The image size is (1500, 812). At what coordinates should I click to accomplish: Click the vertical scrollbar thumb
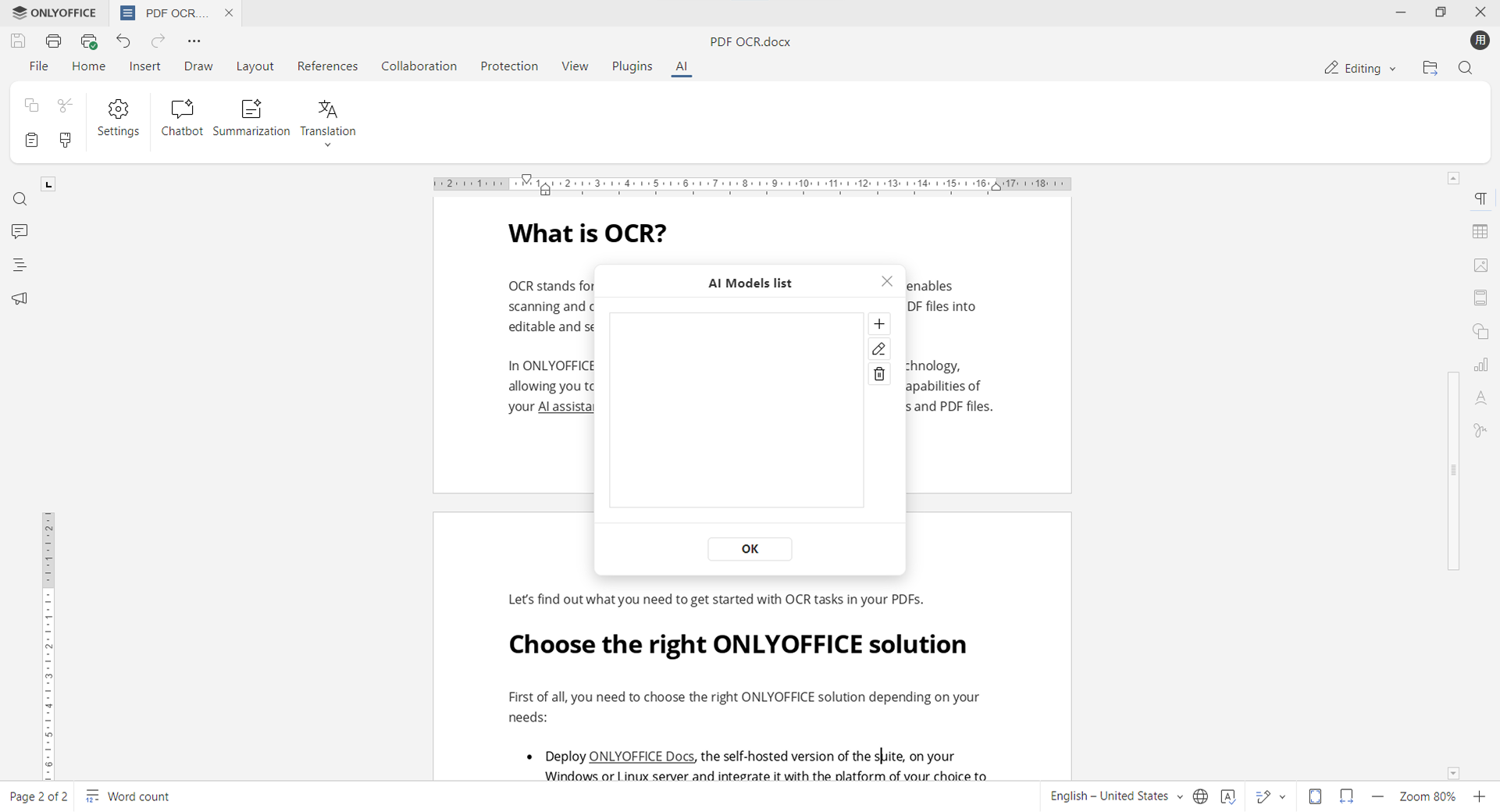pos(1453,471)
